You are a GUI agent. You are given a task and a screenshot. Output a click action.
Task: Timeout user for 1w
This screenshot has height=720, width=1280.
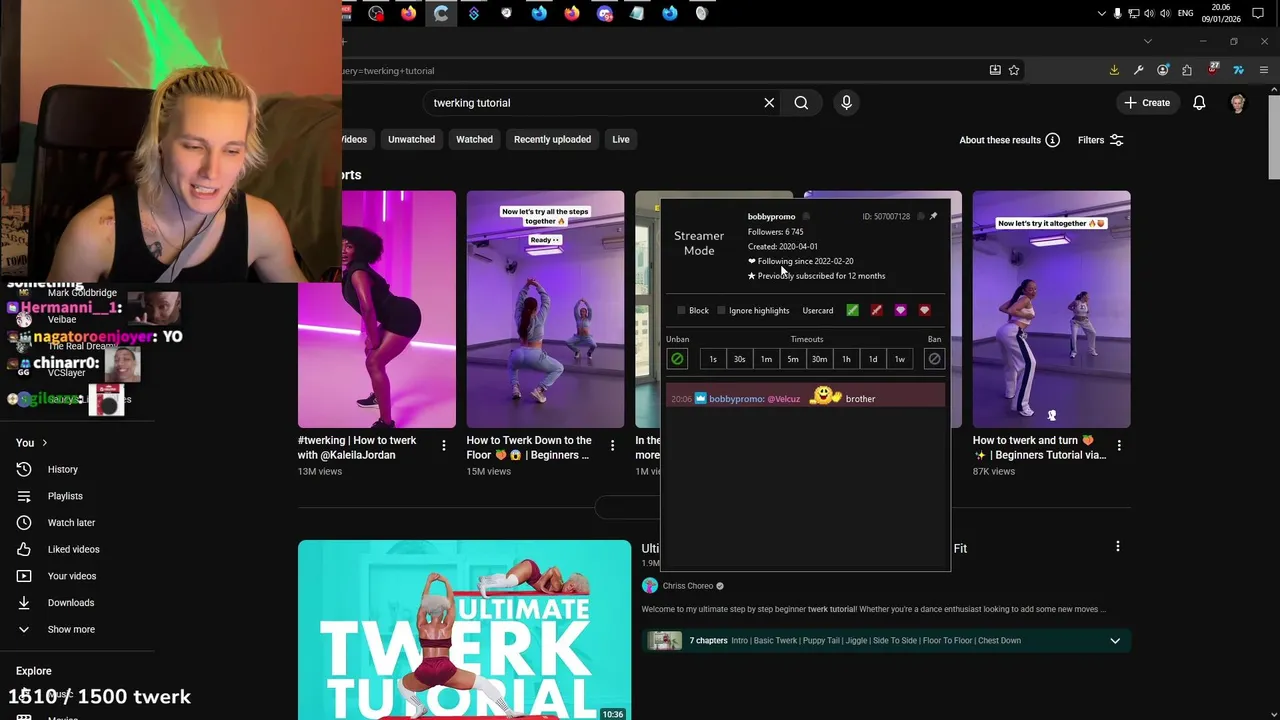pos(899,359)
